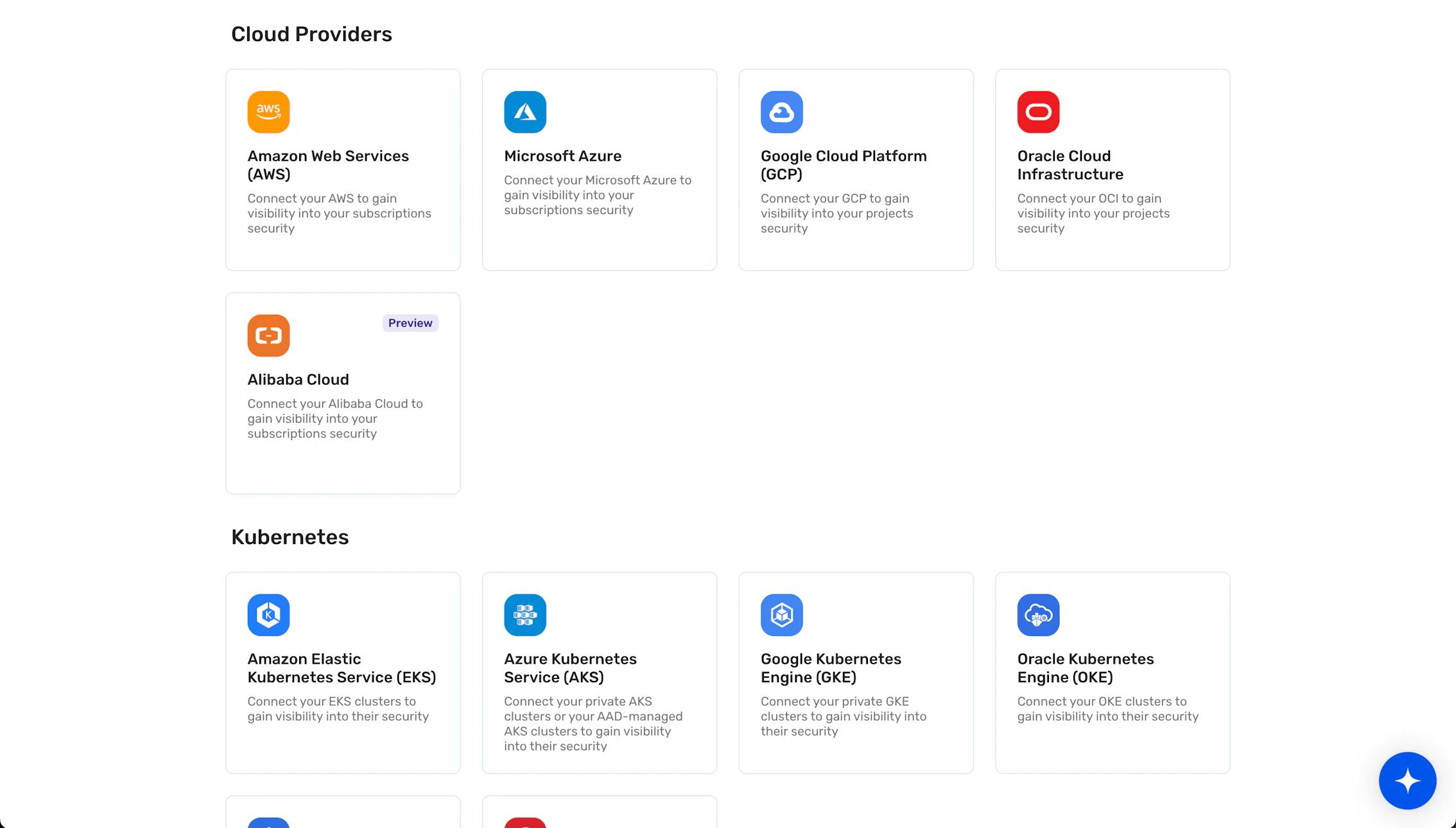Click the Google Cloud Platform icon
Image resolution: width=1456 pixels, height=828 pixels.
tap(781, 112)
